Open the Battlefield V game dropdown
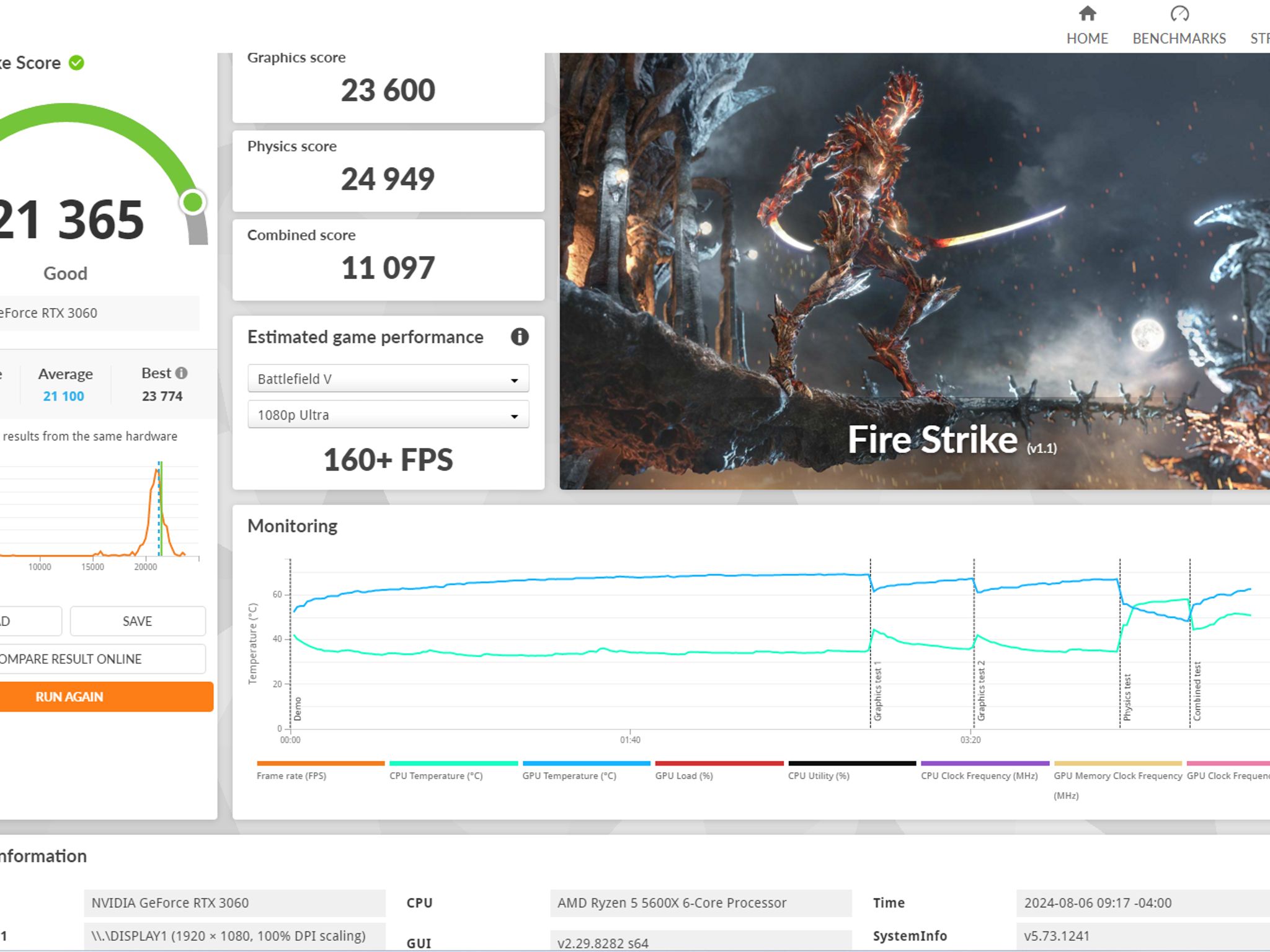This screenshot has height=952, width=1270. point(388,379)
